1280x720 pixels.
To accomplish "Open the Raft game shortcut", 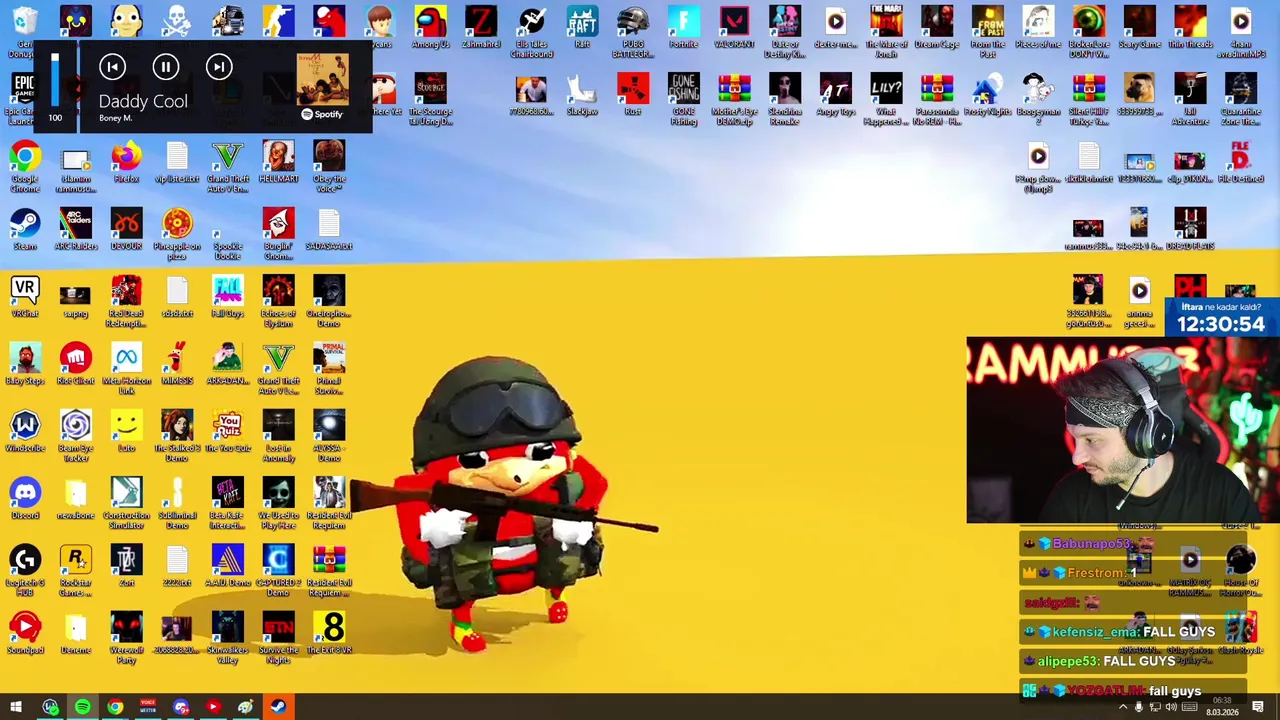I will point(582,28).
